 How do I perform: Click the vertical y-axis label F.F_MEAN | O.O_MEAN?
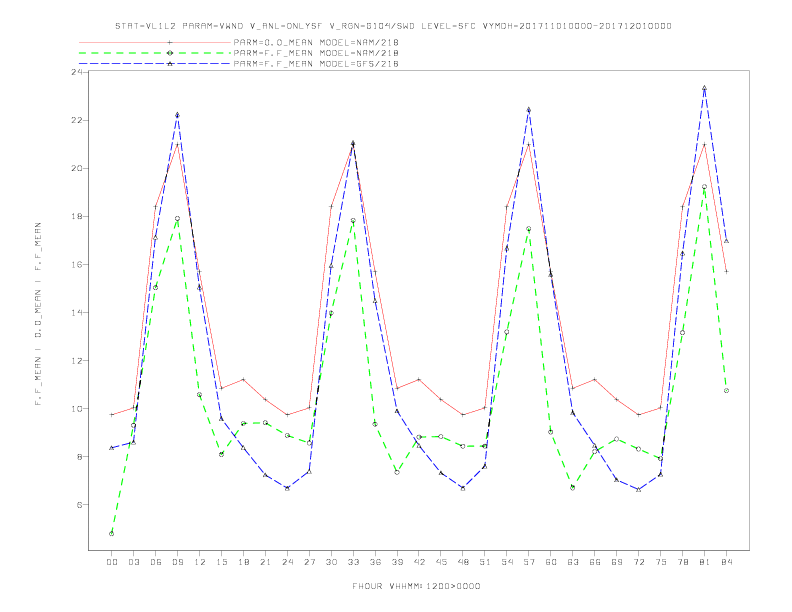point(38,314)
